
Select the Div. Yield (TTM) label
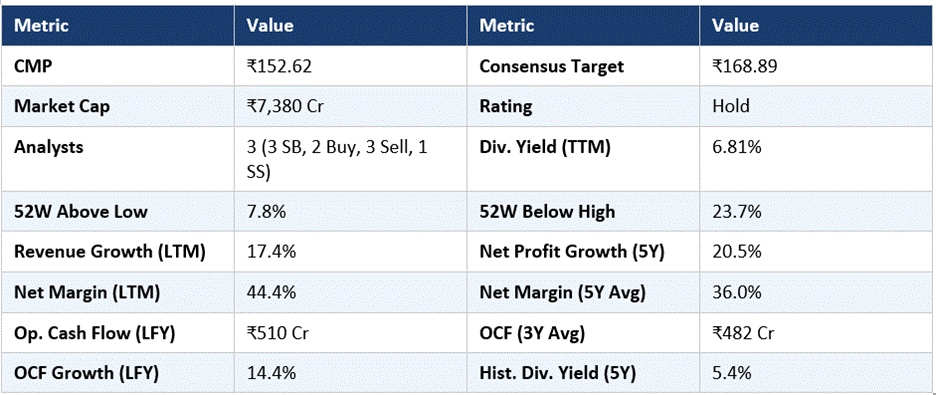click(x=545, y=147)
